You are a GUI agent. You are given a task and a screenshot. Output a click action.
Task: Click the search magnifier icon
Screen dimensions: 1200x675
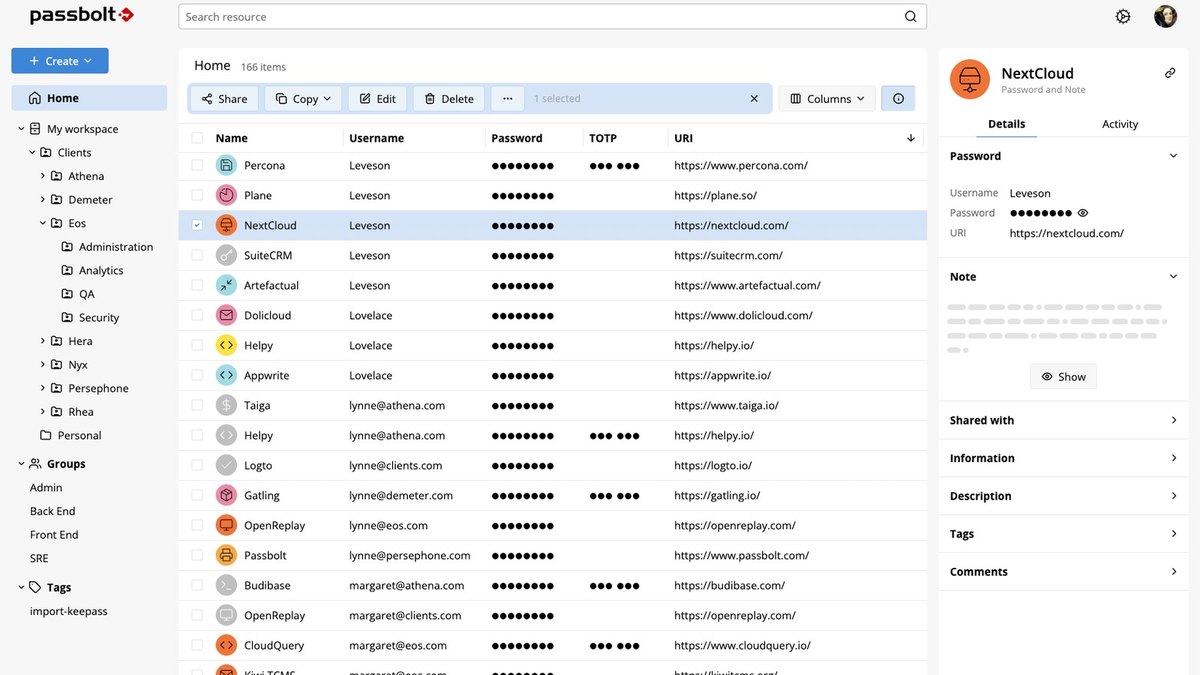910,17
